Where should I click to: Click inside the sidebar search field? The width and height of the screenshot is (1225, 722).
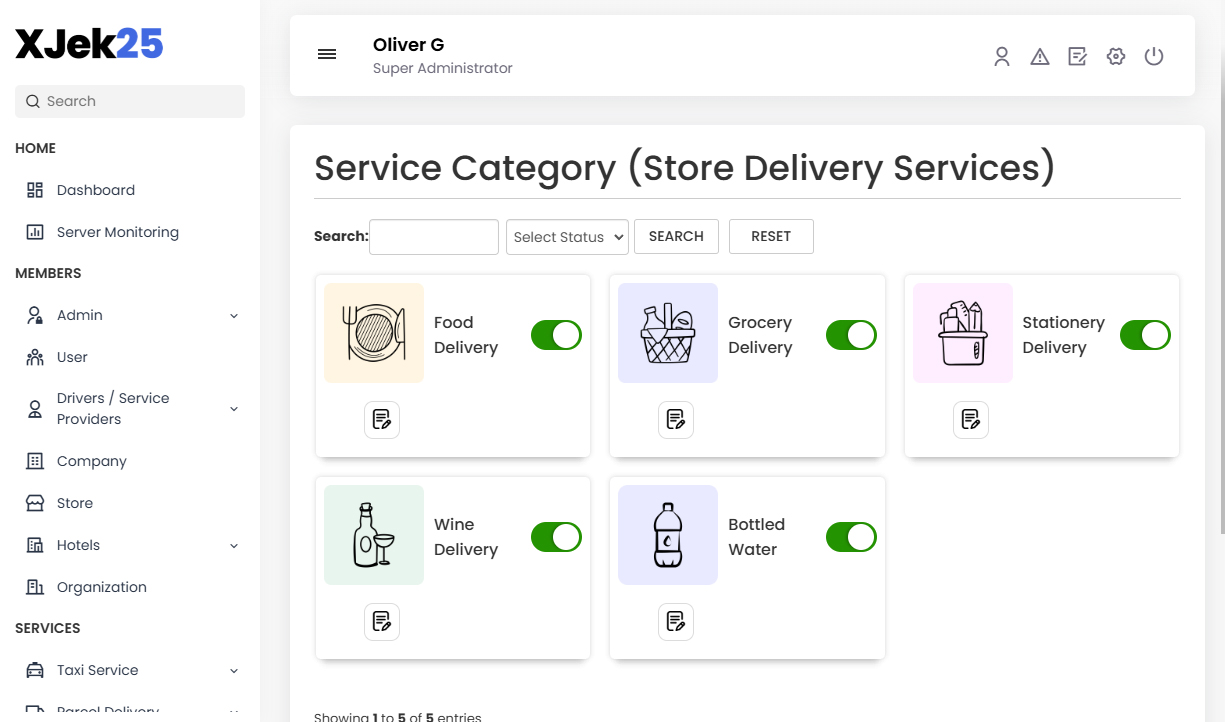pyautogui.click(x=129, y=101)
